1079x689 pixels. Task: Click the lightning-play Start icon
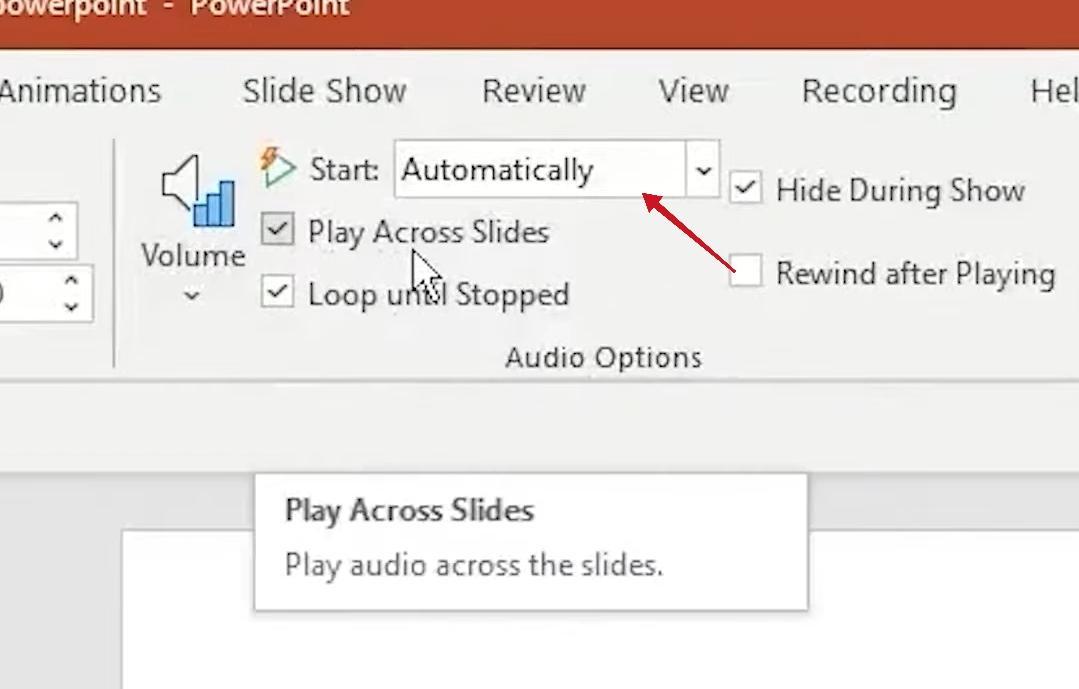pos(278,168)
